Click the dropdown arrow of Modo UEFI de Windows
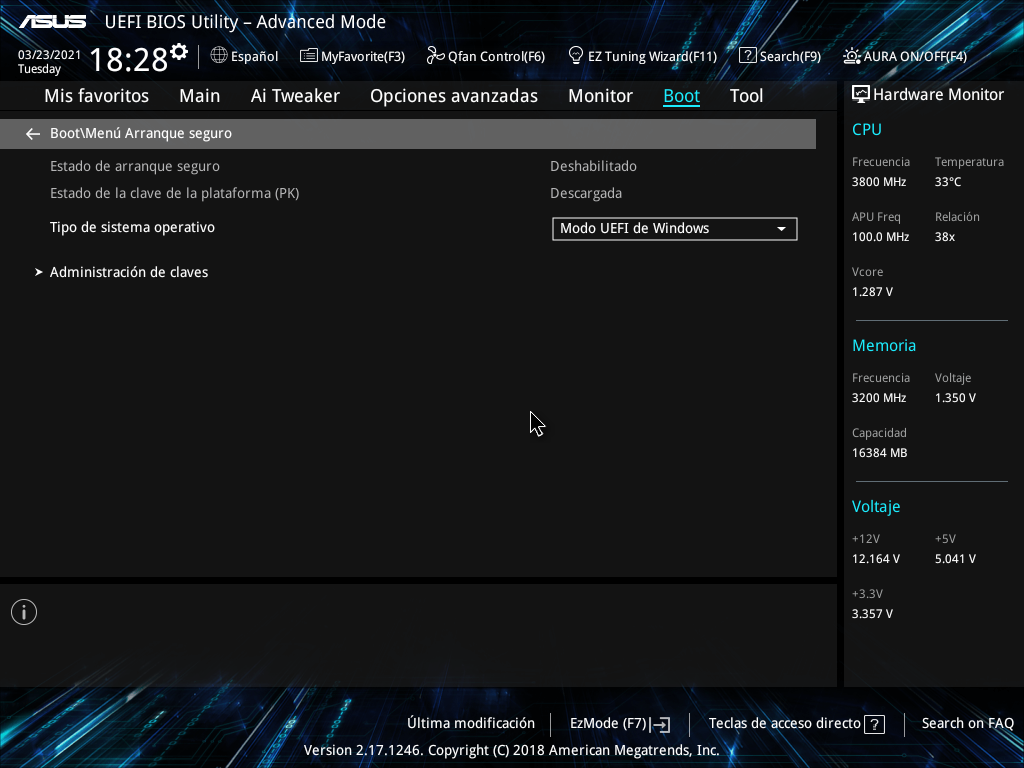The height and width of the screenshot is (768, 1024). pyautogui.click(x=781, y=229)
